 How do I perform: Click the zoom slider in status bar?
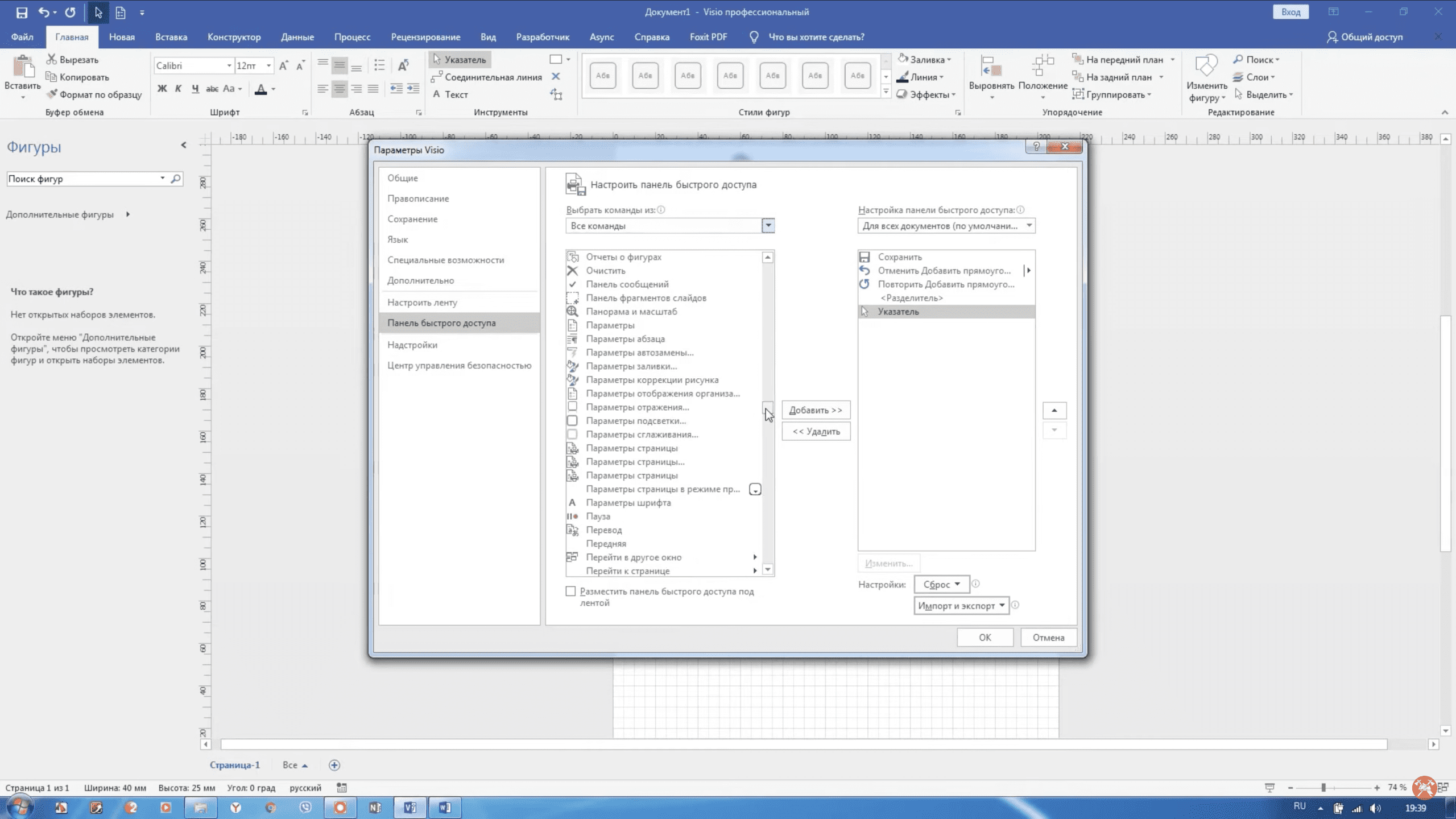tap(1323, 787)
